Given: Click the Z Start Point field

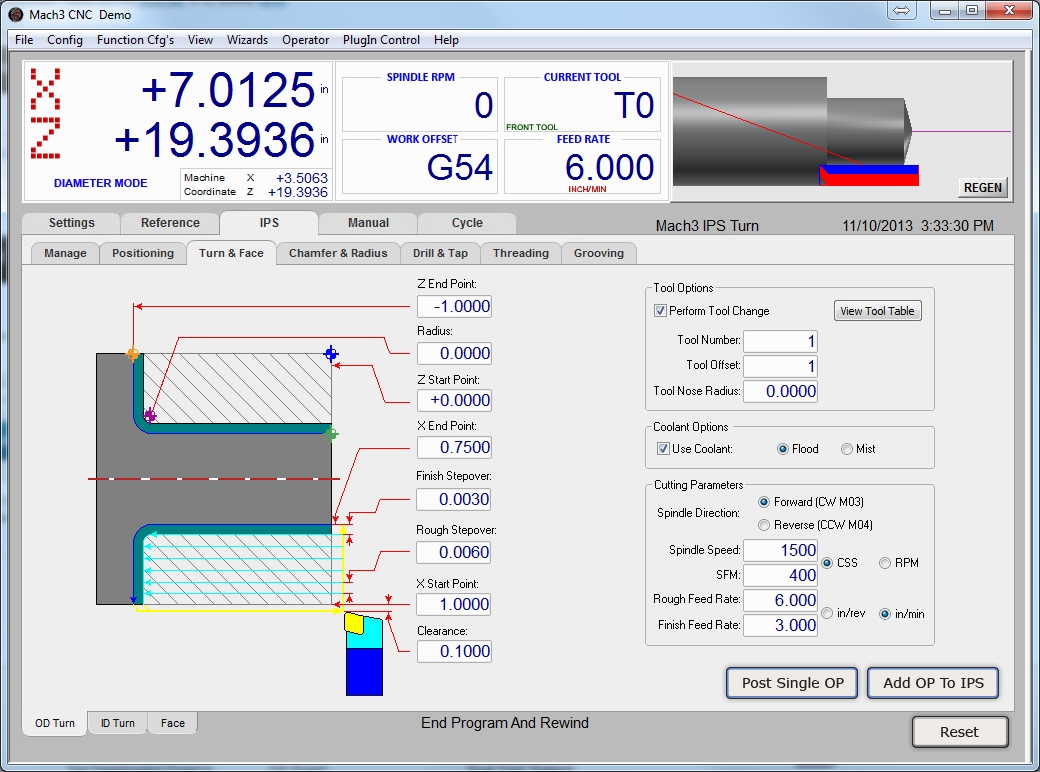Looking at the screenshot, I should coord(454,400).
